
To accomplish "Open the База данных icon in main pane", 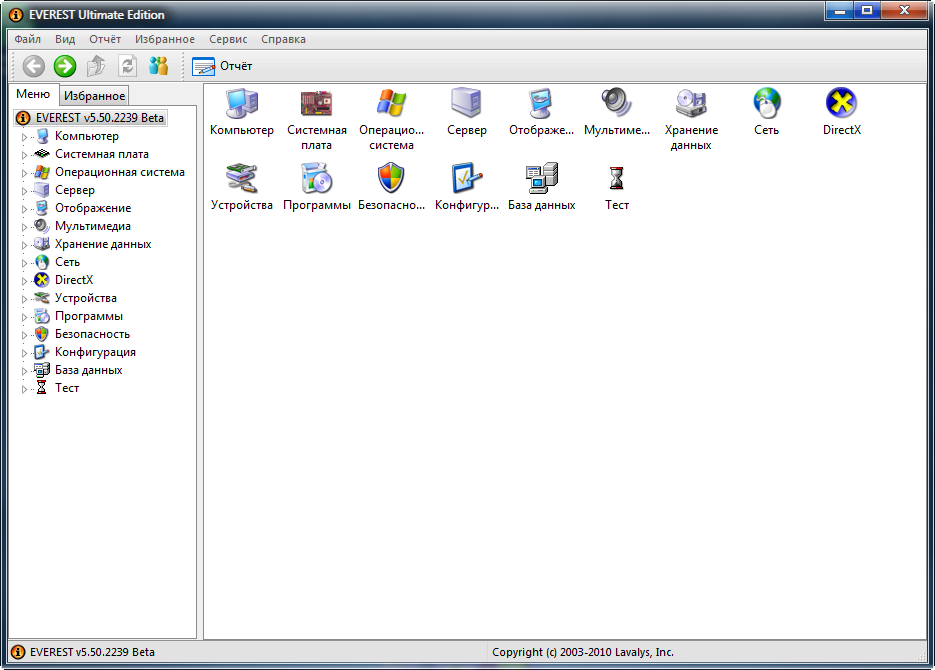I will click(x=541, y=178).
